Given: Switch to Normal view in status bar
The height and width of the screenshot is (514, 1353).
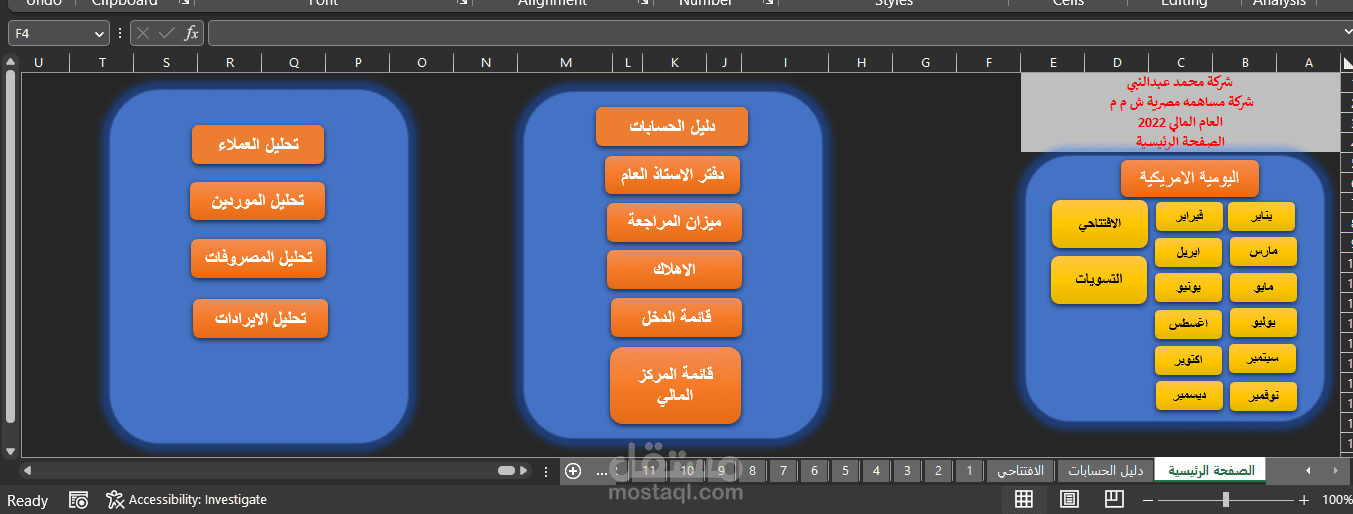Looking at the screenshot, I should pos(1024,499).
